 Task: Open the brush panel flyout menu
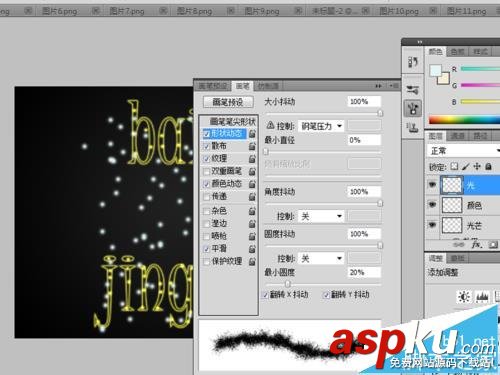[394, 86]
